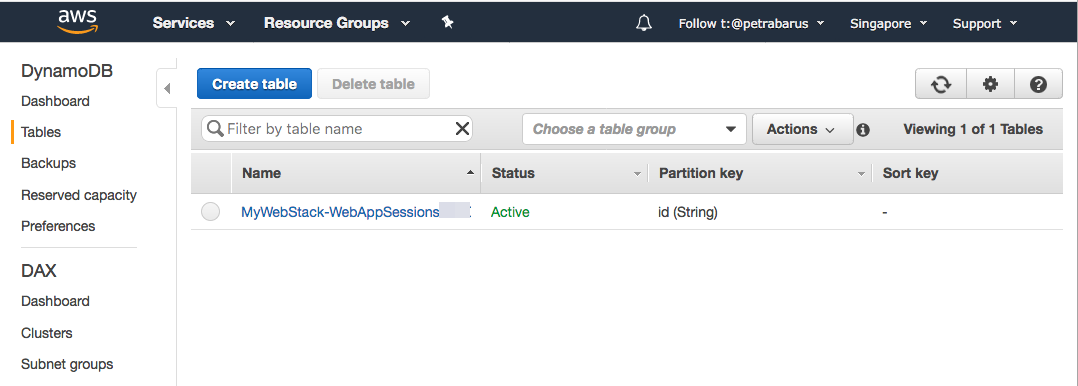Open the Follow t:@petrabarus account menu

coord(751,23)
